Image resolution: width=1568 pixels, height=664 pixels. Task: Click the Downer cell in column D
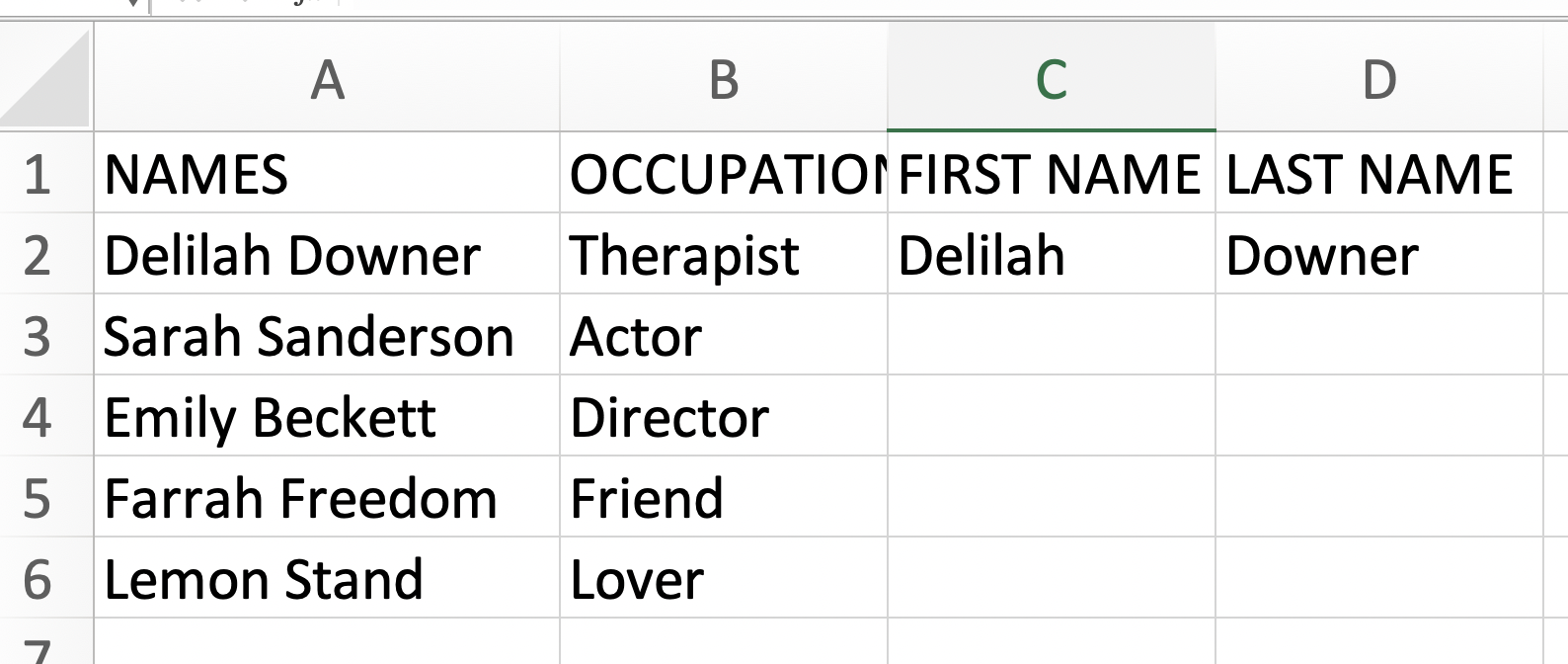click(x=1379, y=254)
